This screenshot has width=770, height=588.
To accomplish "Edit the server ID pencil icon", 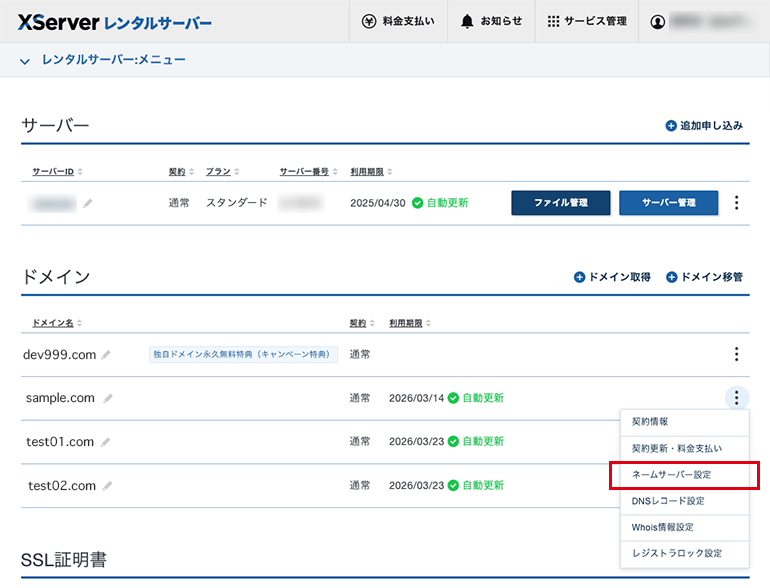I will (87, 203).
